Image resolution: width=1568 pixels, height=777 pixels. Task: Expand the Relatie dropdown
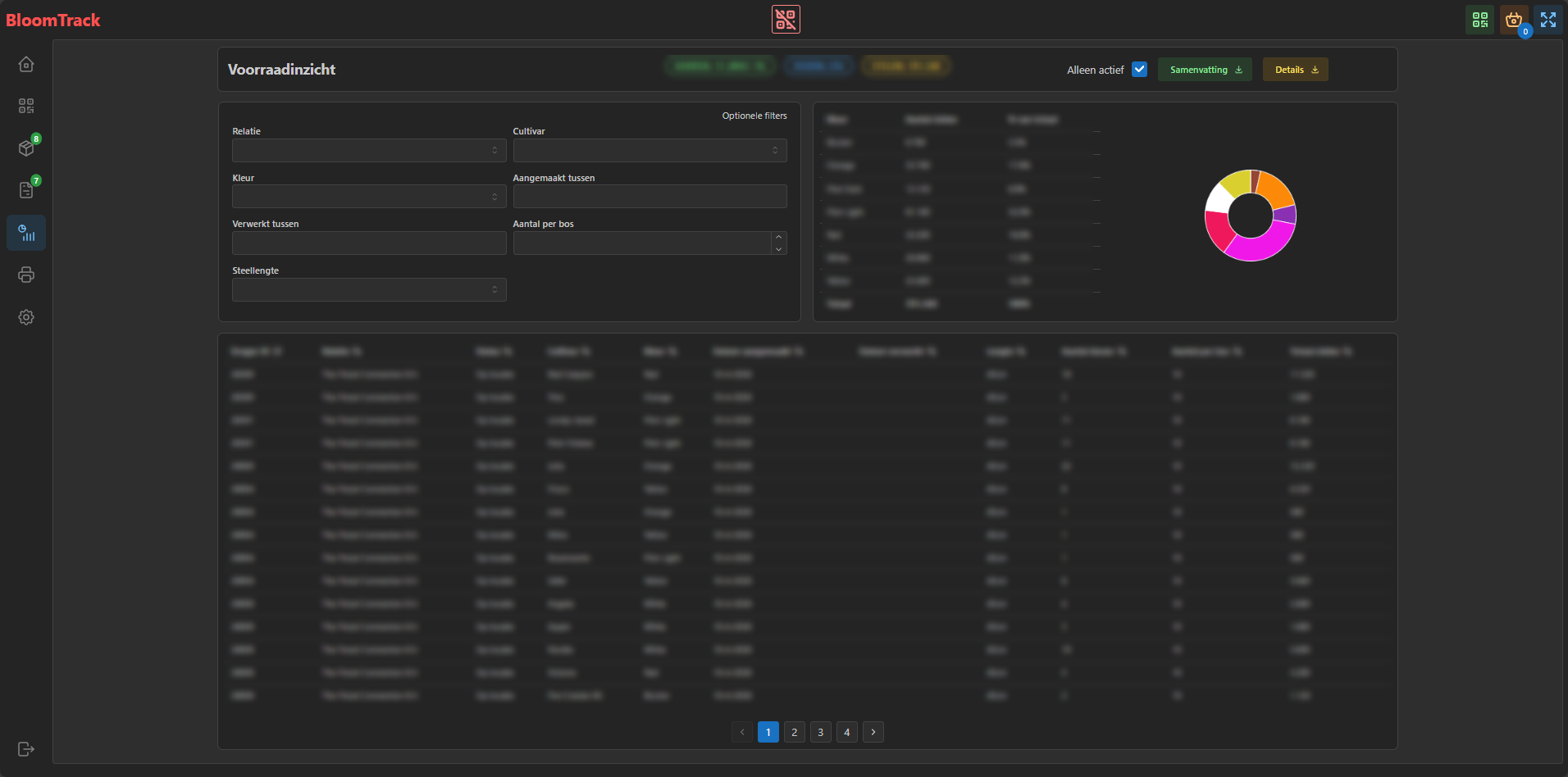pyautogui.click(x=369, y=150)
